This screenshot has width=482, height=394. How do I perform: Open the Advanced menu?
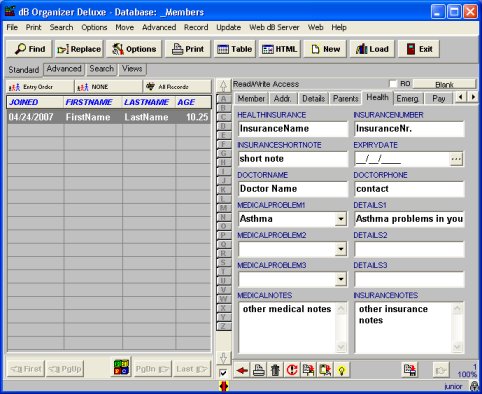(x=159, y=27)
